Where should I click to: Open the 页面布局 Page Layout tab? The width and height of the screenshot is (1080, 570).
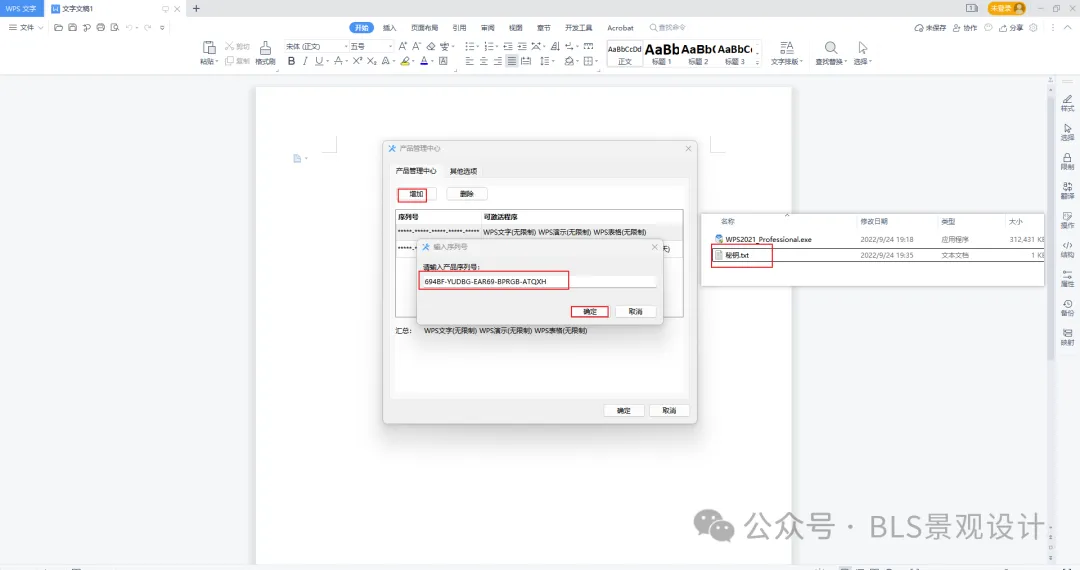[424, 28]
